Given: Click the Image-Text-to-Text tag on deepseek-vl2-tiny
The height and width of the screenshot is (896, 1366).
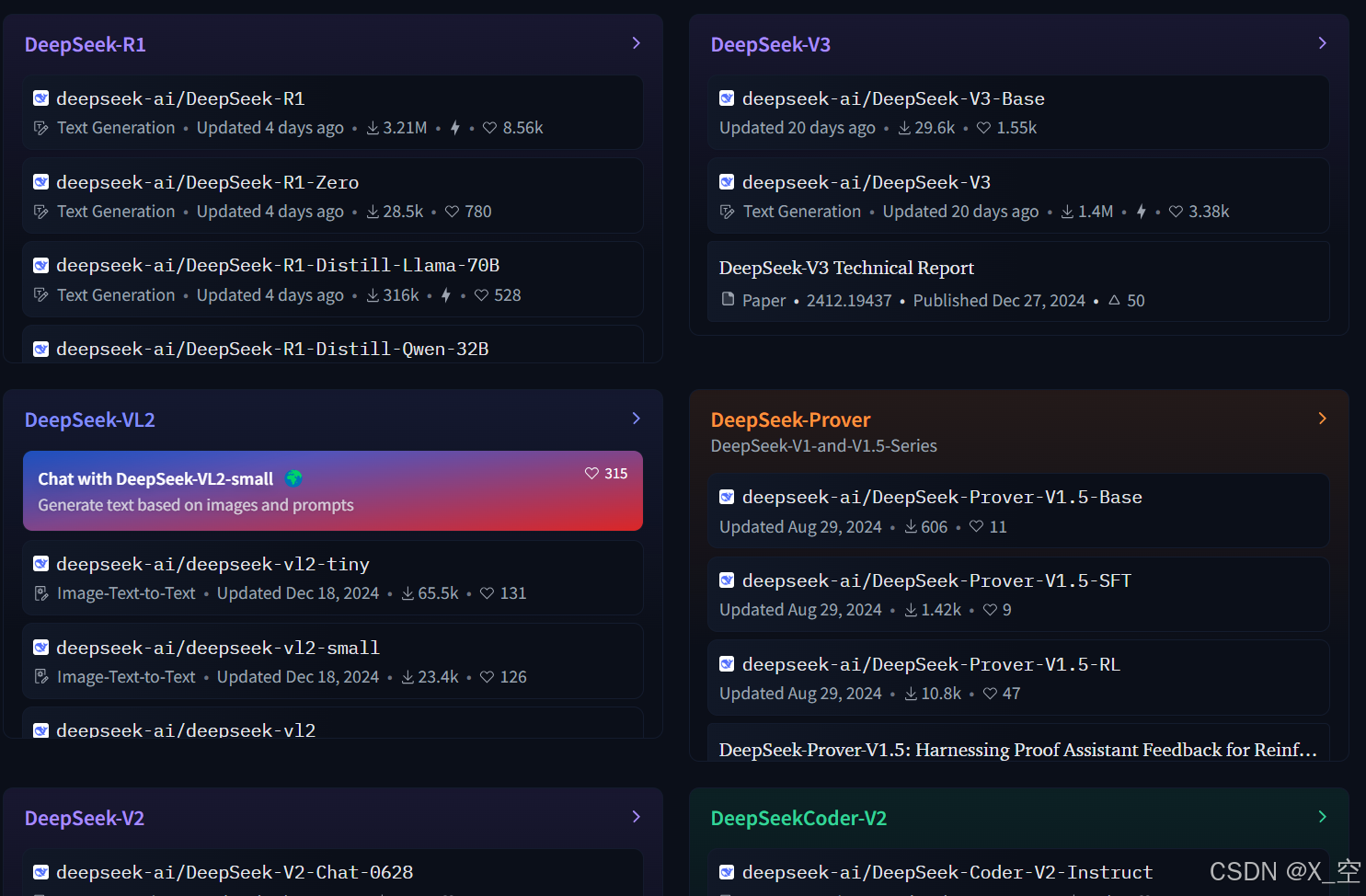Looking at the screenshot, I should [x=126, y=593].
